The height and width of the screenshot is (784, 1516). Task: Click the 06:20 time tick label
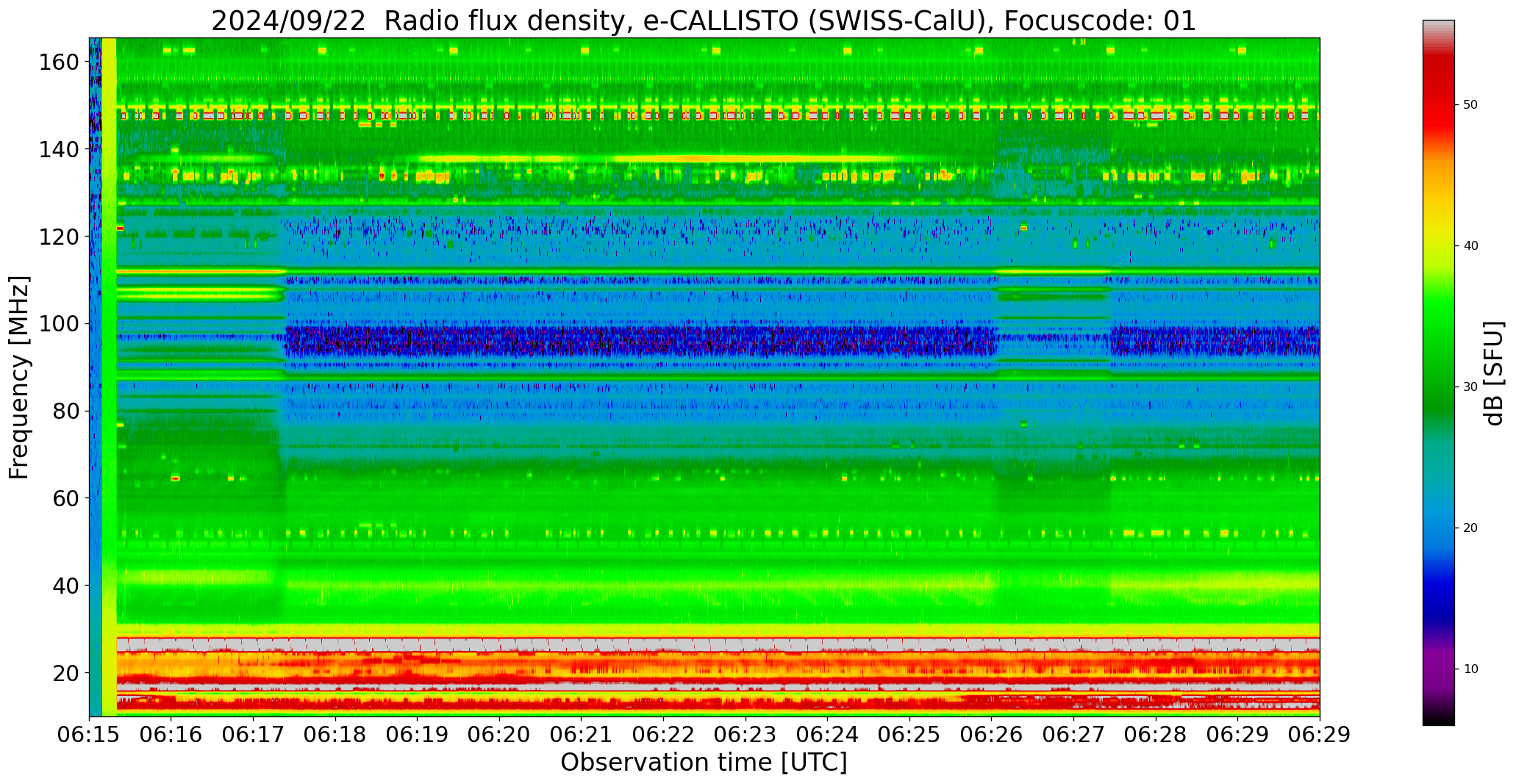click(499, 735)
